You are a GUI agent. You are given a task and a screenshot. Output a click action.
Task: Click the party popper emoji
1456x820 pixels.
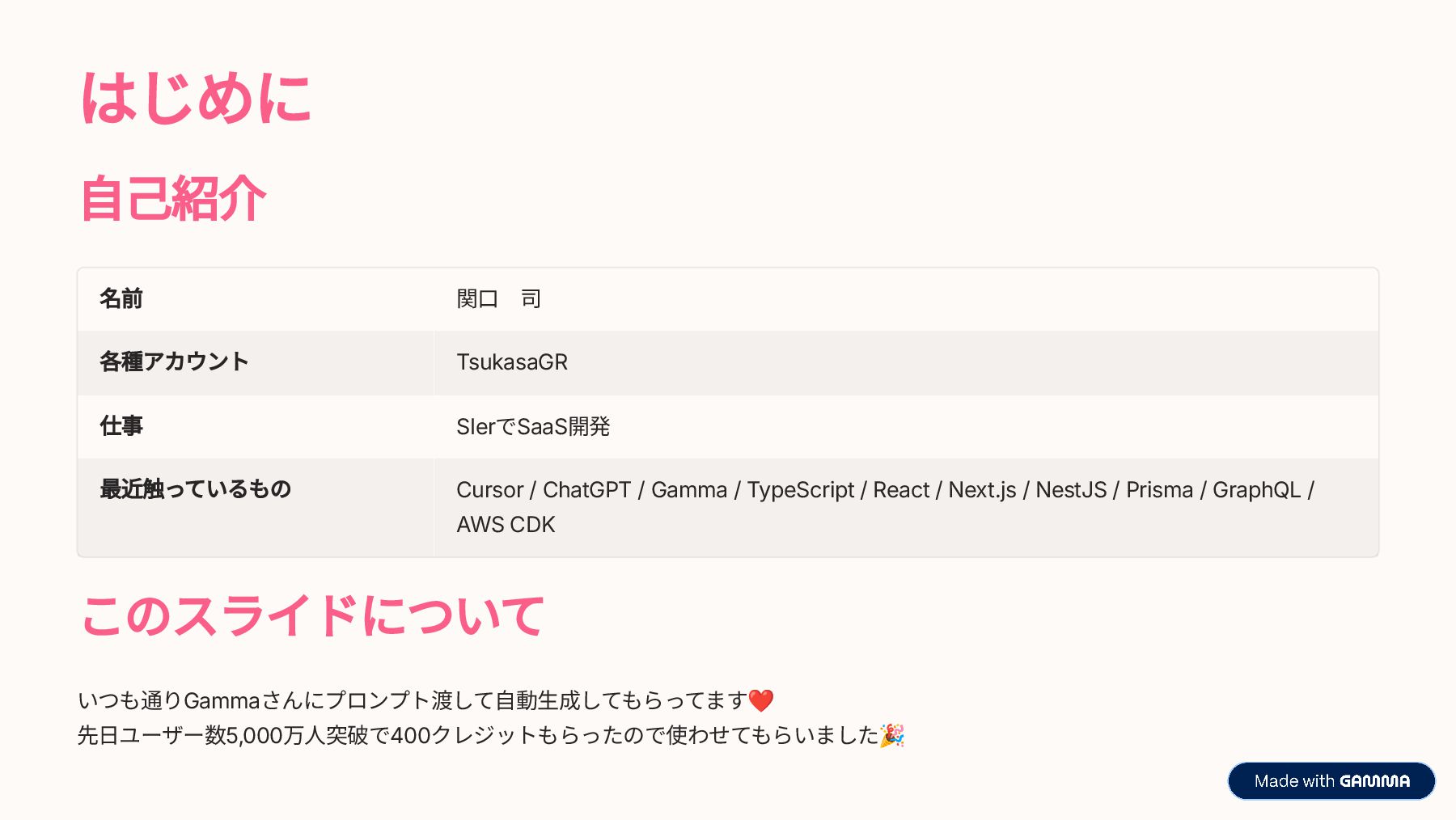point(891,735)
